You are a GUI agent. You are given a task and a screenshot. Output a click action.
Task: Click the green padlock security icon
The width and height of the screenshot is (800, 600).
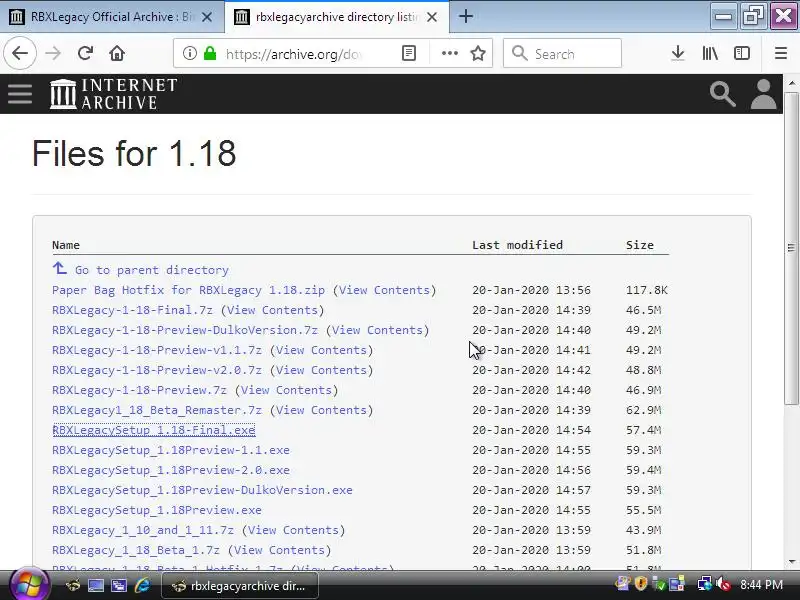pos(210,53)
